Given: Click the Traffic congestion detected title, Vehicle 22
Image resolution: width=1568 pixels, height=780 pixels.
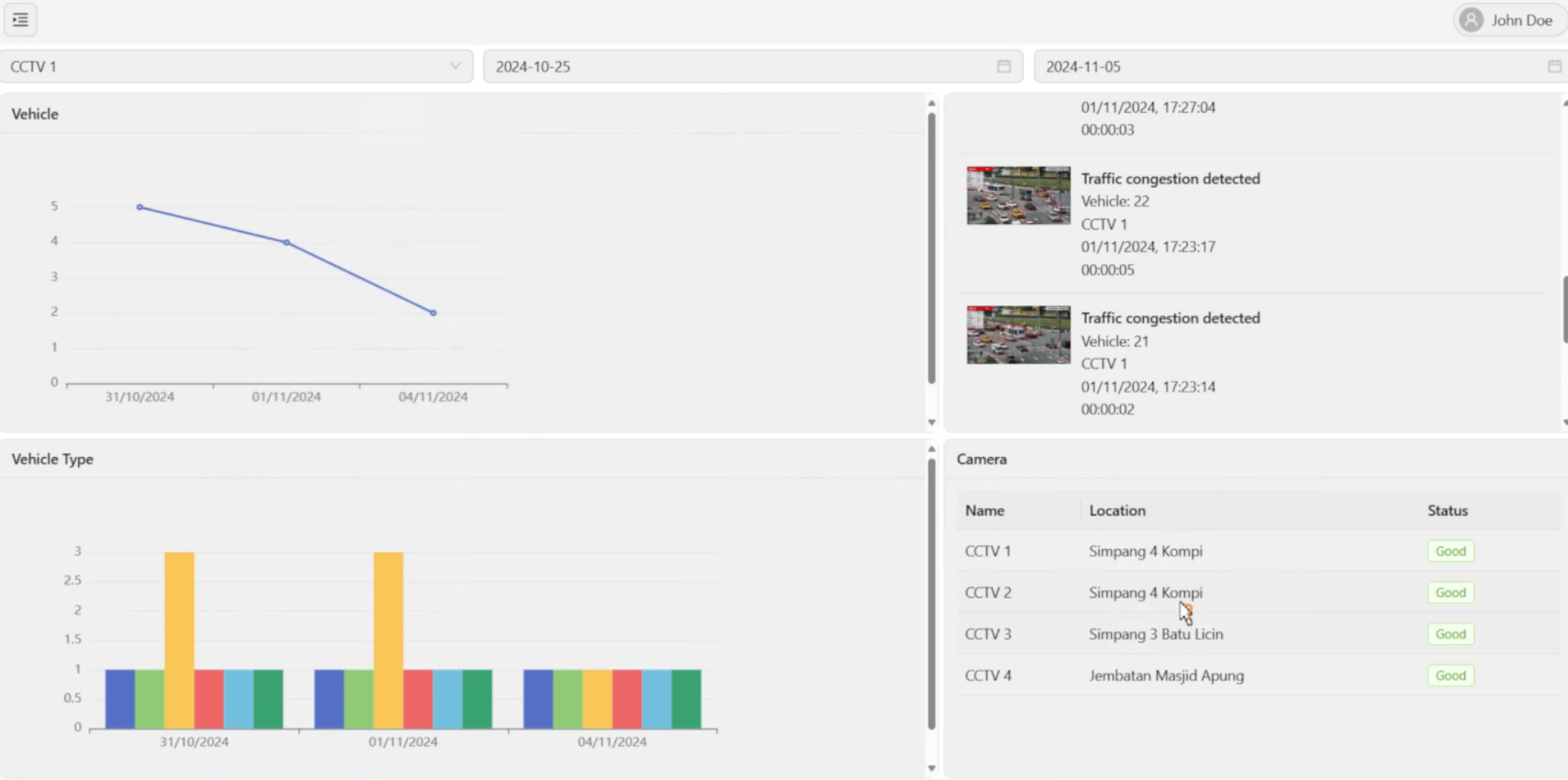Looking at the screenshot, I should [x=1170, y=179].
